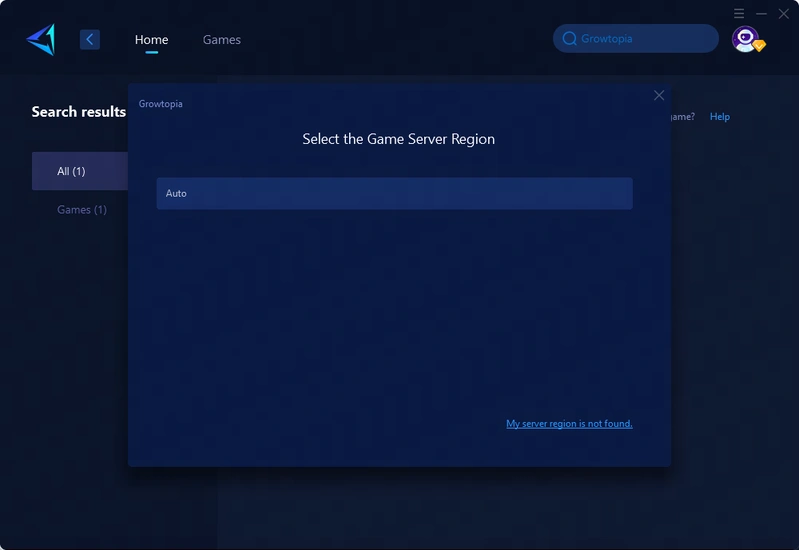Click the Growtopia label in the dialog
This screenshot has height=550, width=799.
pyautogui.click(x=160, y=104)
